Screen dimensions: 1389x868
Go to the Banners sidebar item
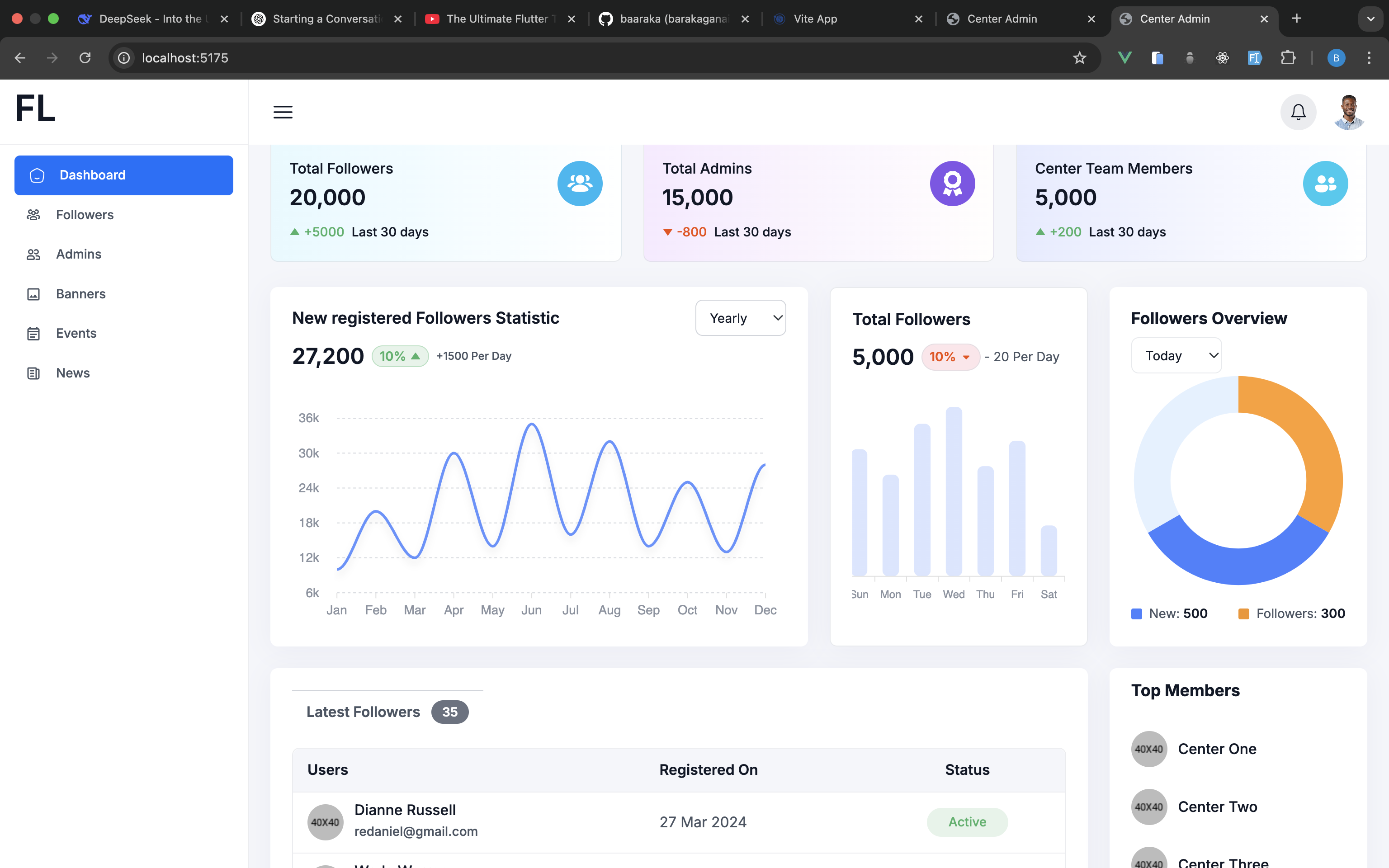click(80, 294)
